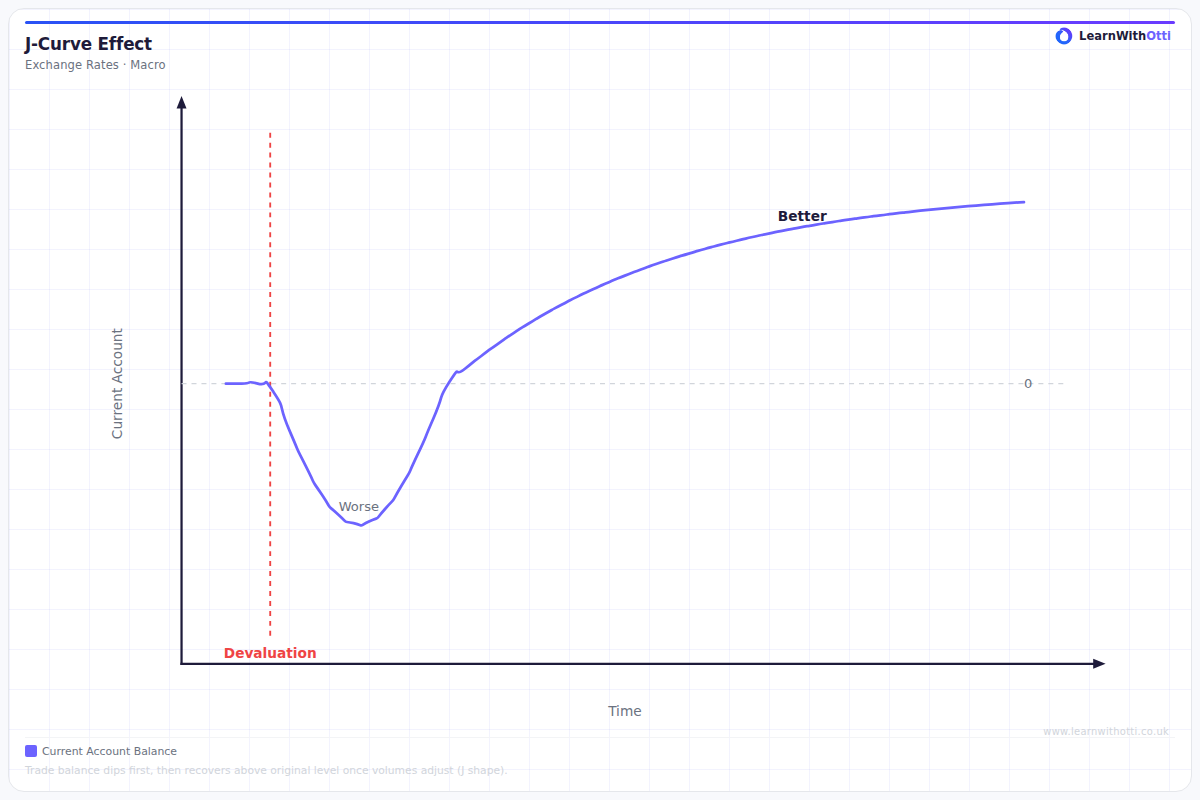This screenshot has height=800, width=1200.
Task: Click the Current Account axis label
Action: tap(117, 384)
